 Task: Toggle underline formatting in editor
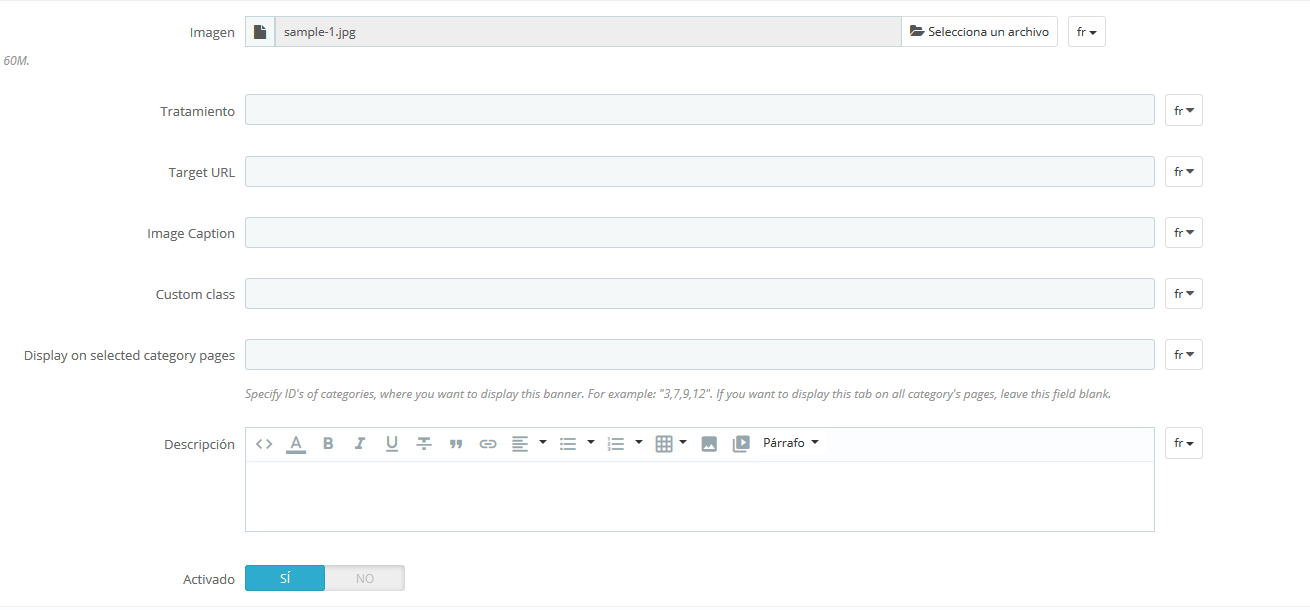point(392,444)
